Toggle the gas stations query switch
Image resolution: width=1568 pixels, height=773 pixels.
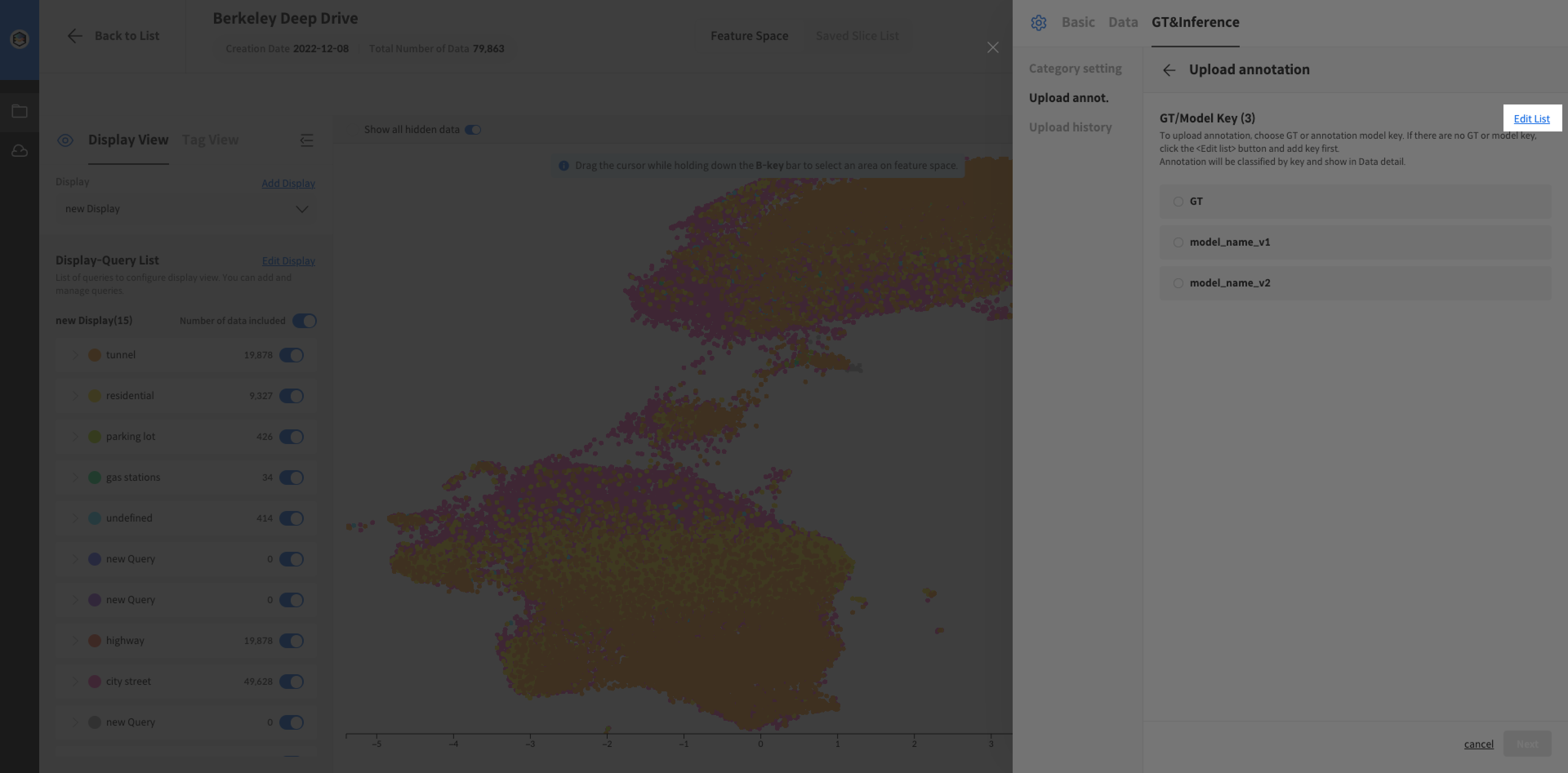[x=292, y=478]
